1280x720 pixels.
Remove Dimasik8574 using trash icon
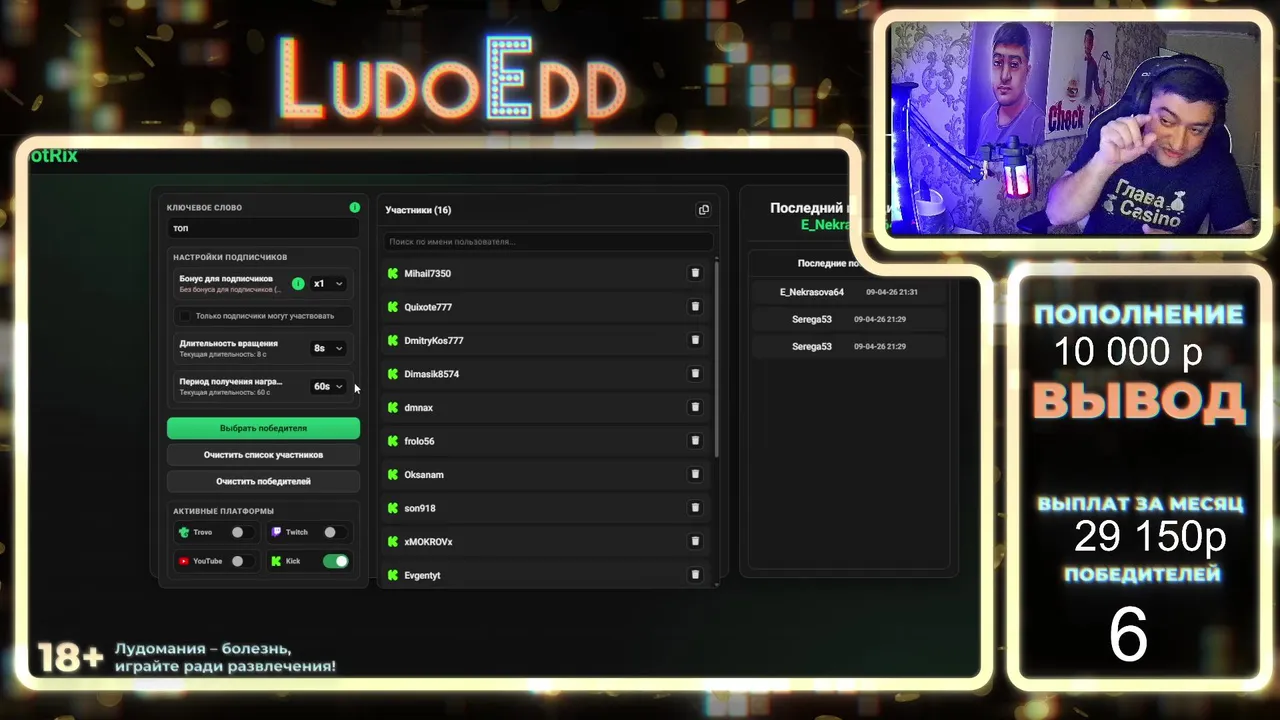pyautogui.click(x=695, y=374)
